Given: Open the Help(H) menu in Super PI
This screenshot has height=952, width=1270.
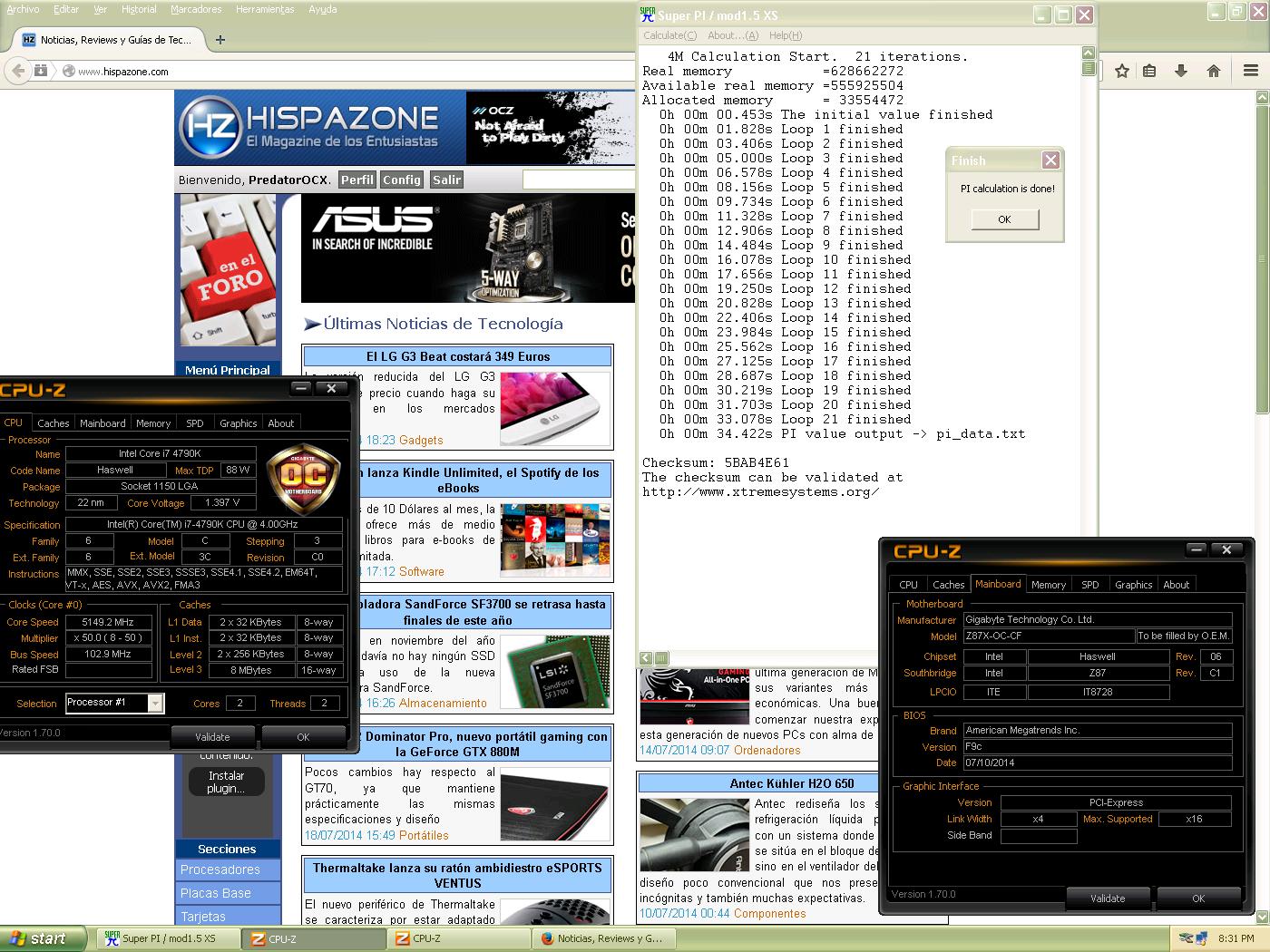Looking at the screenshot, I should coord(786,35).
